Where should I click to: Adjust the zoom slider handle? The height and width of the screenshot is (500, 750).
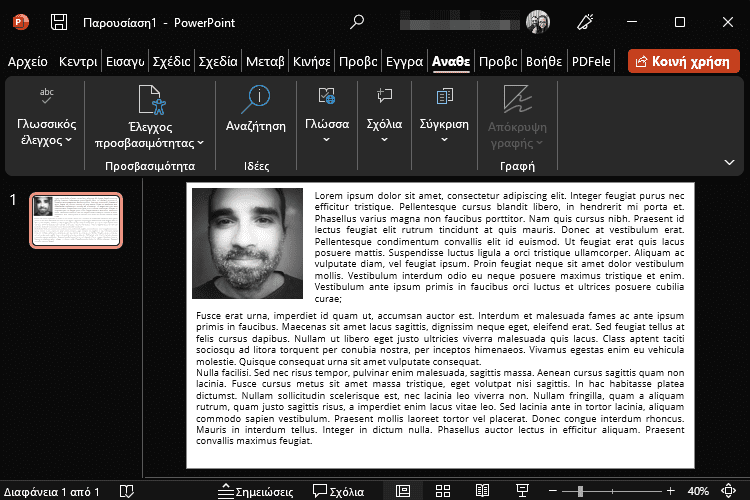[x=580, y=491]
